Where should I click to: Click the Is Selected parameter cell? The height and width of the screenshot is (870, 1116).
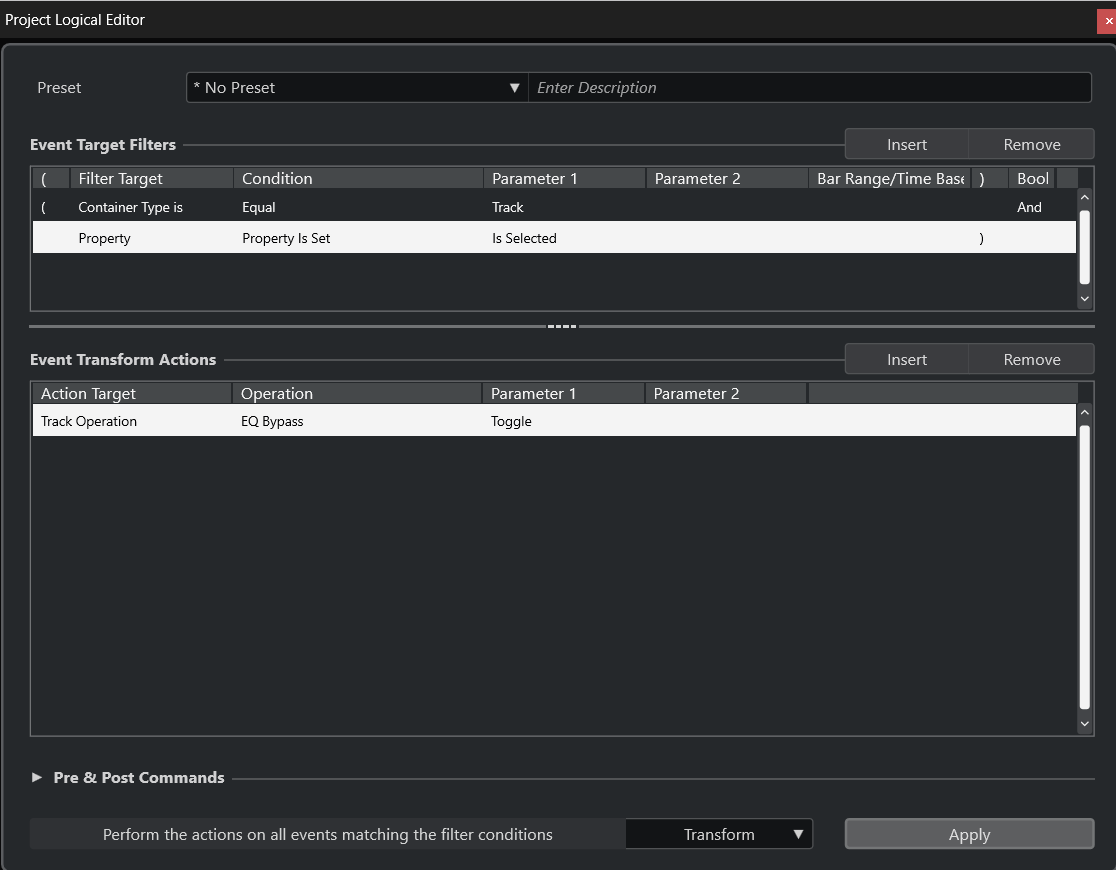point(524,239)
